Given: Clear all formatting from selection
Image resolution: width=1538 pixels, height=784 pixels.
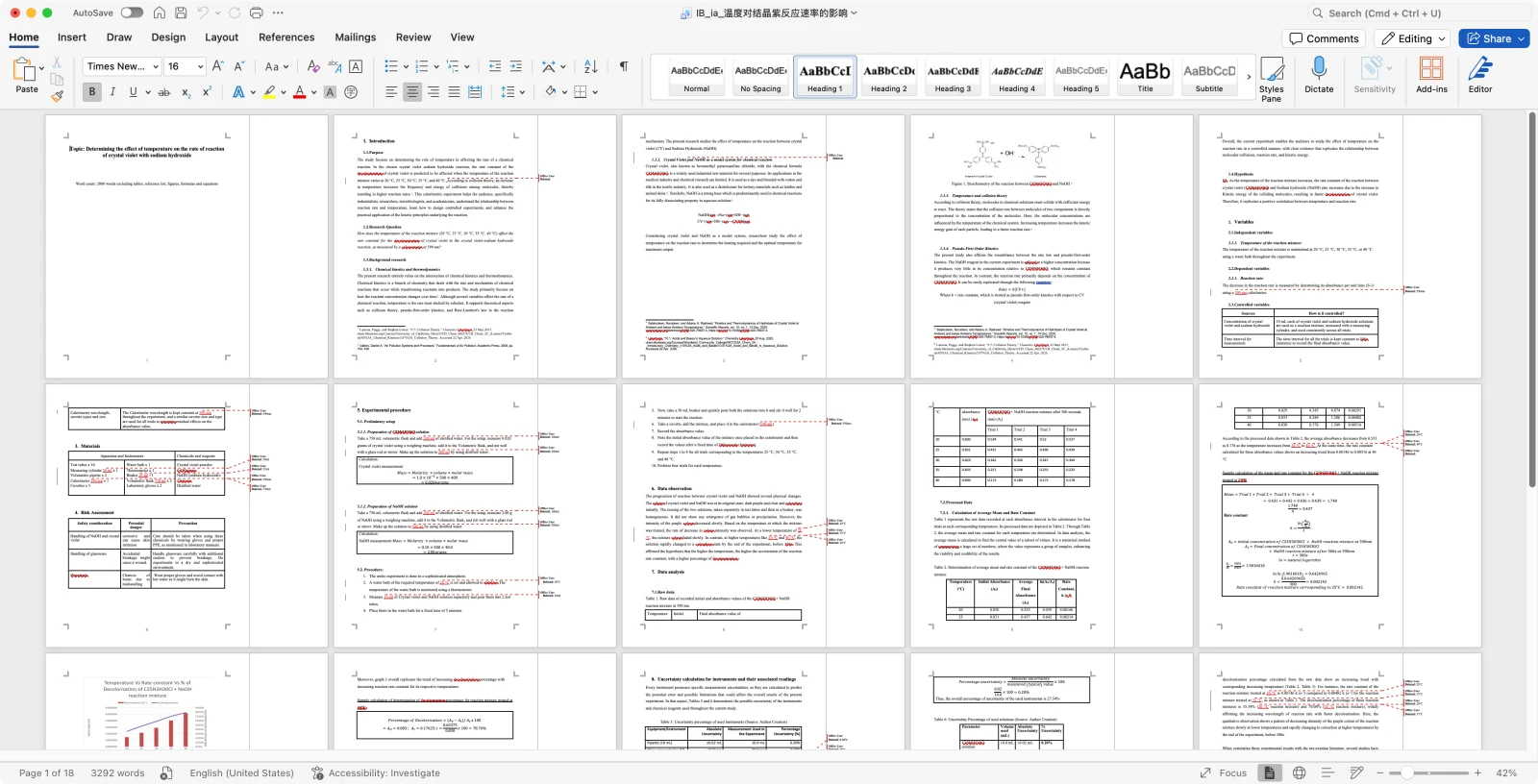Looking at the screenshot, I should click(312, 66).
